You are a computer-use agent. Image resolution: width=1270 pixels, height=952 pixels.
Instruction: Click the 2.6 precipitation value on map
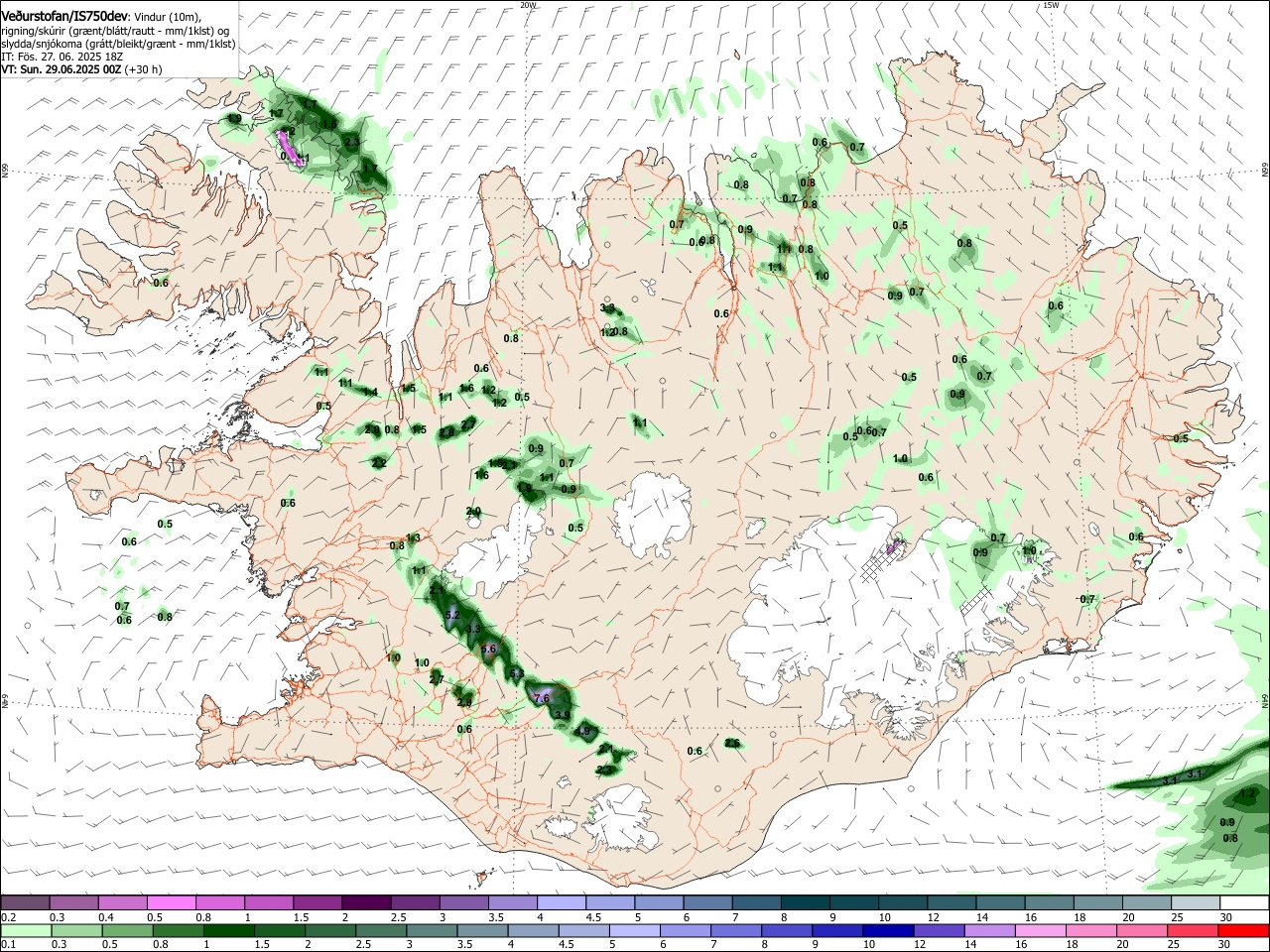(732, 743)
